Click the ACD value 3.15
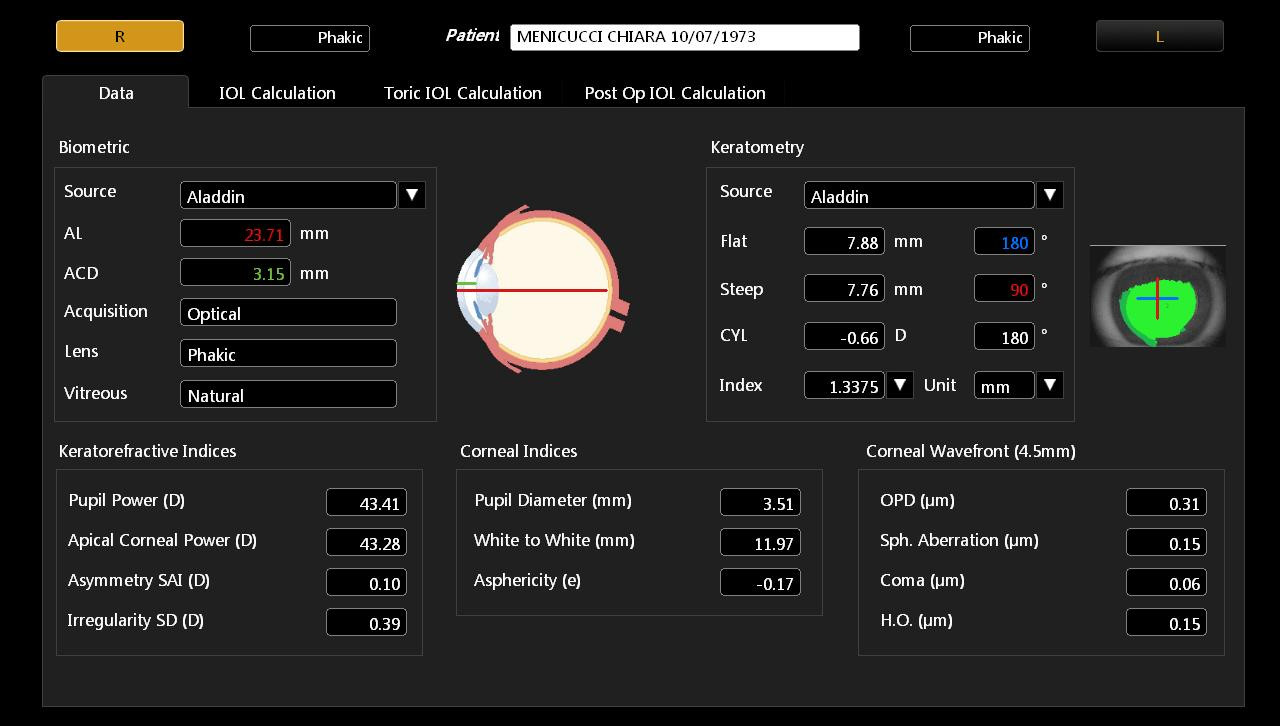Screen dimensions: 1280x726 [x=235, y=273]
